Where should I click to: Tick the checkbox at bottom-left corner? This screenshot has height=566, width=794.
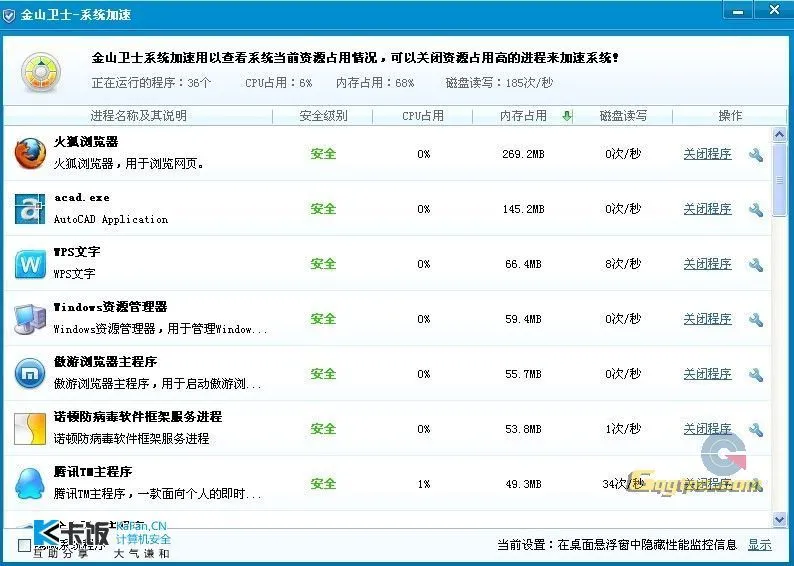25,545
